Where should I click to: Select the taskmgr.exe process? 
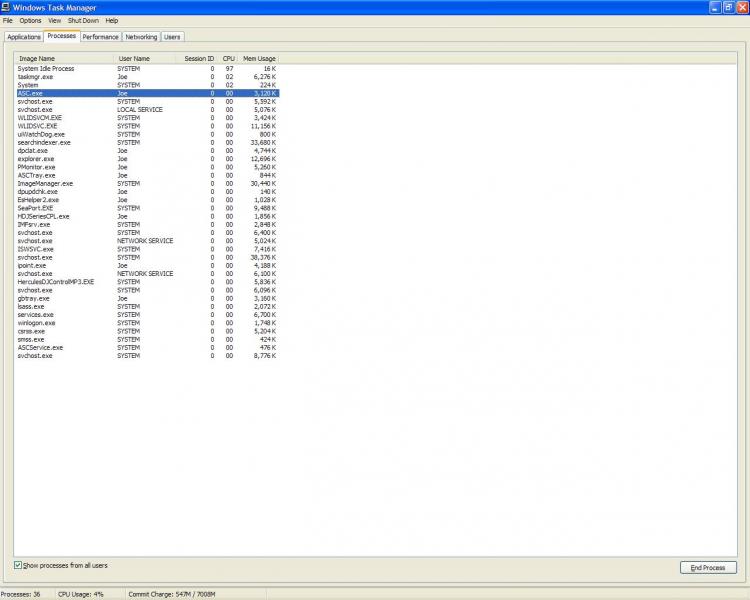click(147, 77)
